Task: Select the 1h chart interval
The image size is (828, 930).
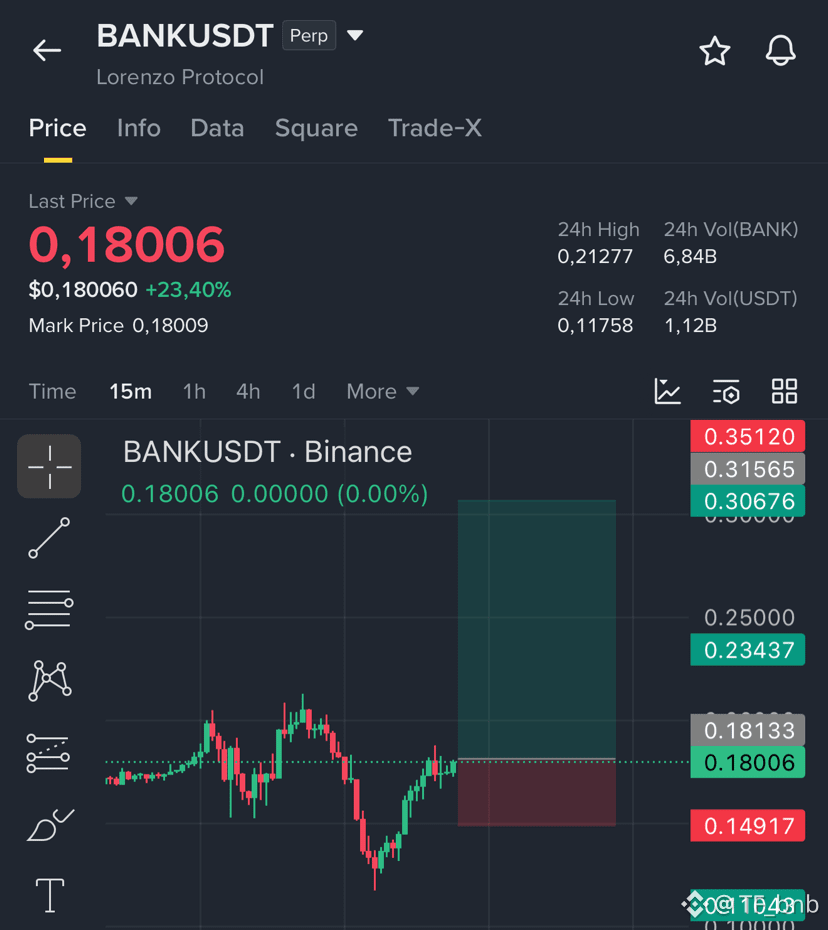Action: point(194,391)
